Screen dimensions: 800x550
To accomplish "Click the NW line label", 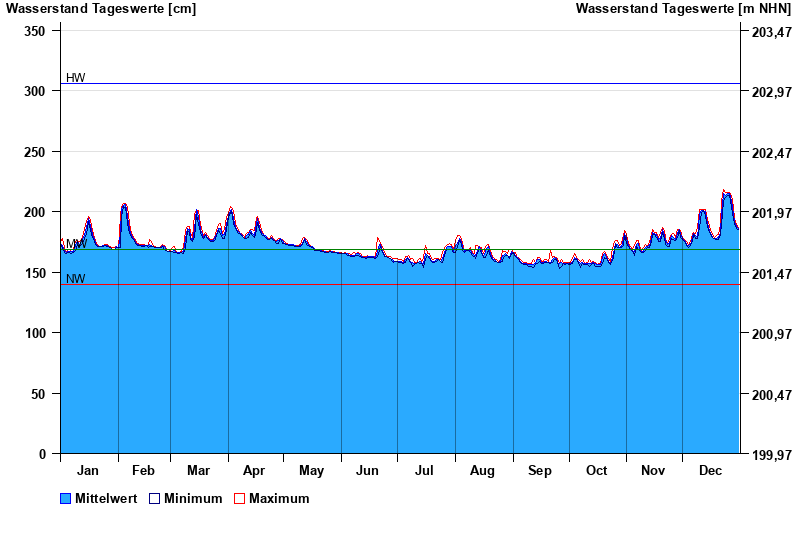I will (75, 279).
